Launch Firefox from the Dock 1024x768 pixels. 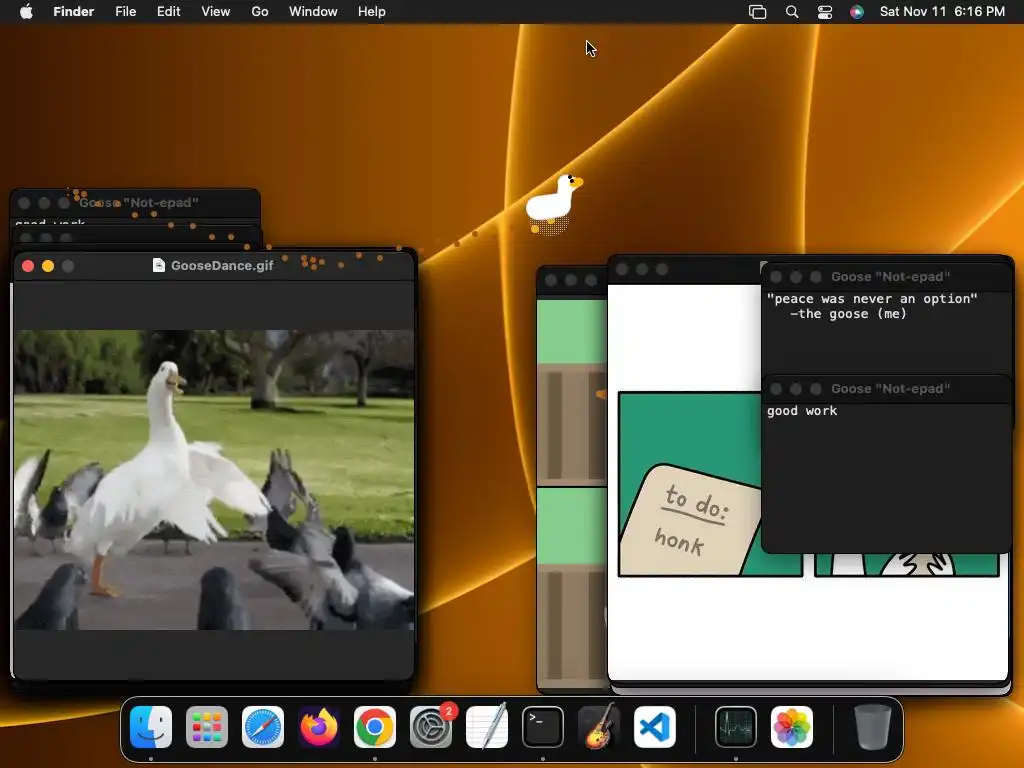[319, 727]
